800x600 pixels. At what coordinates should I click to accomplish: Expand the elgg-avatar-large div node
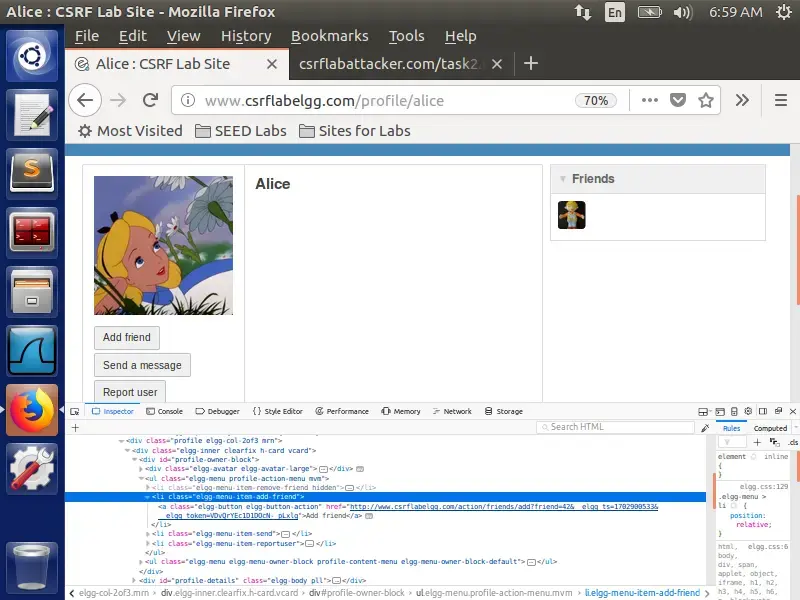point(141,469)
